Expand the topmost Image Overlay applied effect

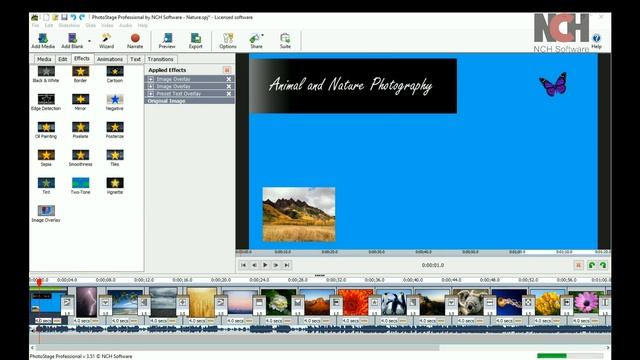pyautogui.click(x=151, y=79)
